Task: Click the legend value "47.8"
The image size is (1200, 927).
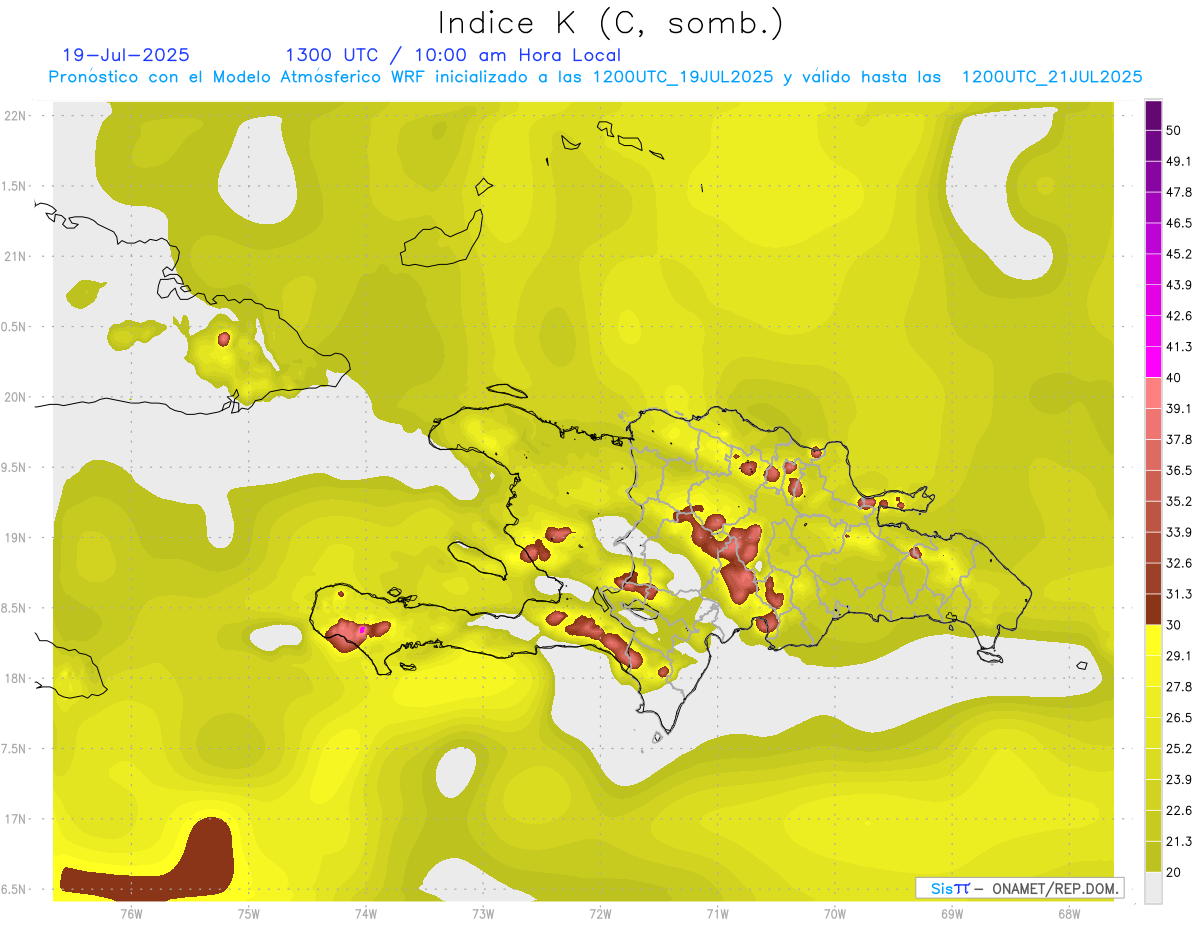Action: tap(1180, 192)
